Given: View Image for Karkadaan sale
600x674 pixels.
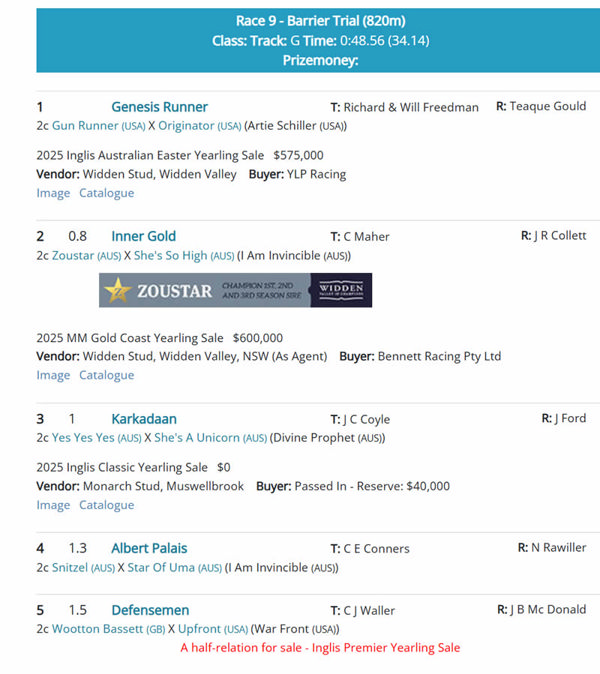Looking at the screenshot, I should click(53, 505).
